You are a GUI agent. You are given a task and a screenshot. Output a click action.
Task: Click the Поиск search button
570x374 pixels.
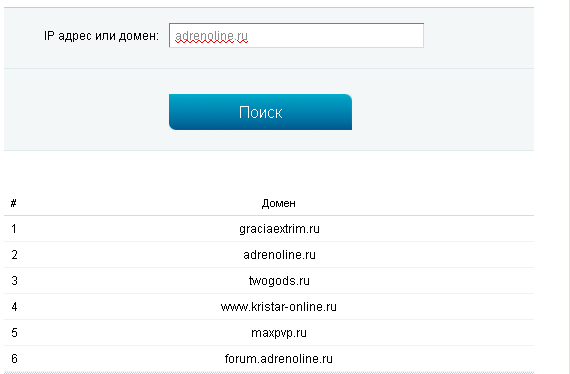260,112
